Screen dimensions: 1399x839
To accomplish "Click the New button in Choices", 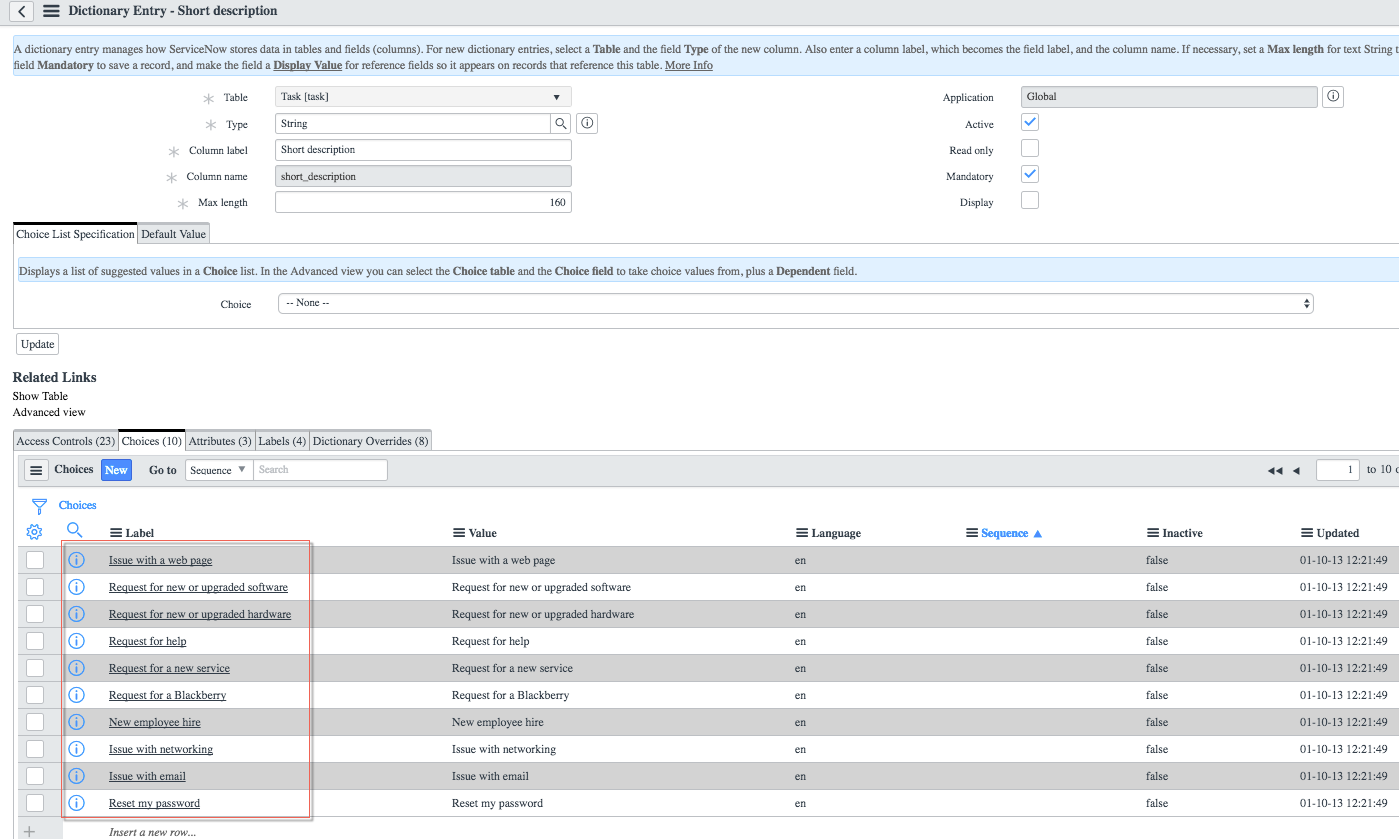I will (116, 470).
